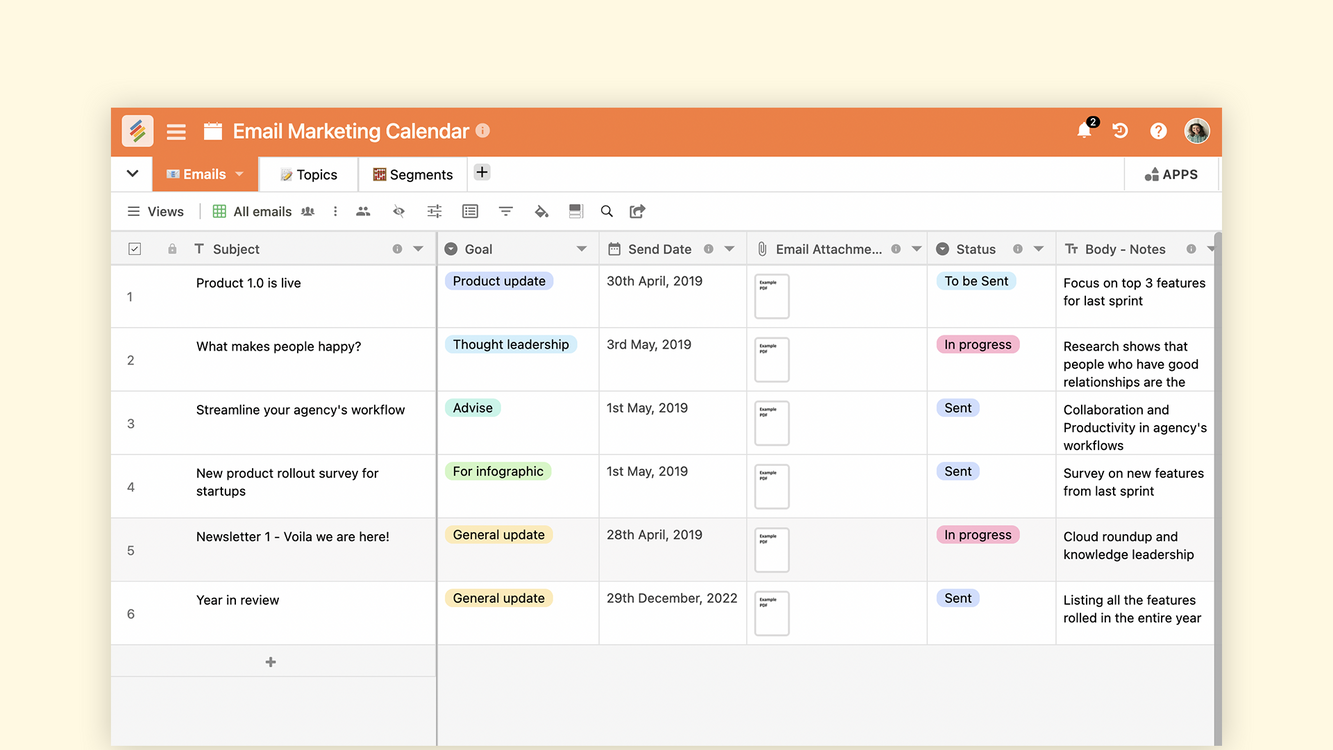Click the Body - Notes column header
The height and width of the screenshot is (750, 1333).
1135,249
